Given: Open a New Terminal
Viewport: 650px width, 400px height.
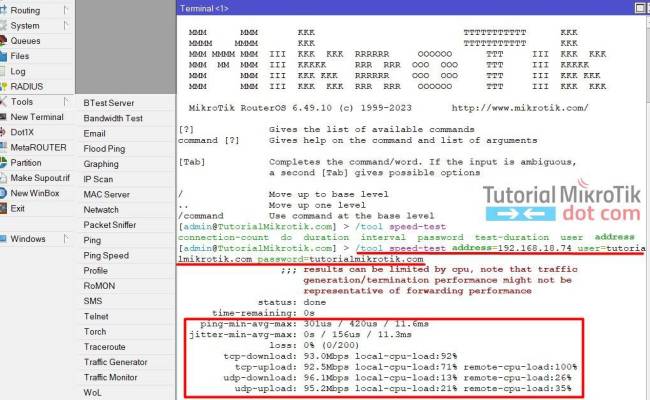Looking at the screenshot, I should pyautogui.click(x=37, y=117).
